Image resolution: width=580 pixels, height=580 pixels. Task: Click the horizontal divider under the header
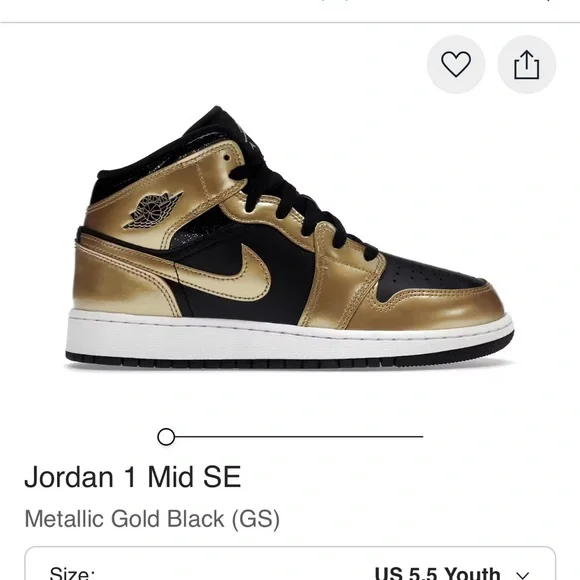click(290, 23)
